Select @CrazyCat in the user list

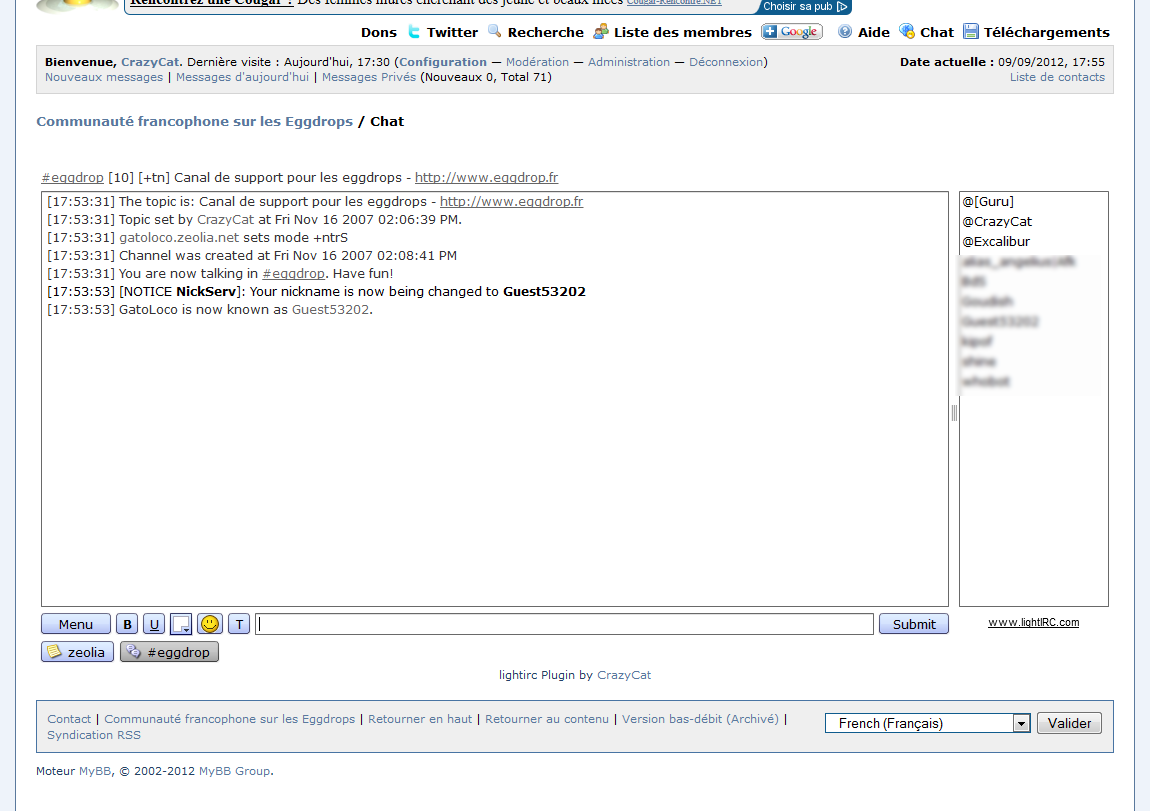pyautogui.click(x=997, y=221)
